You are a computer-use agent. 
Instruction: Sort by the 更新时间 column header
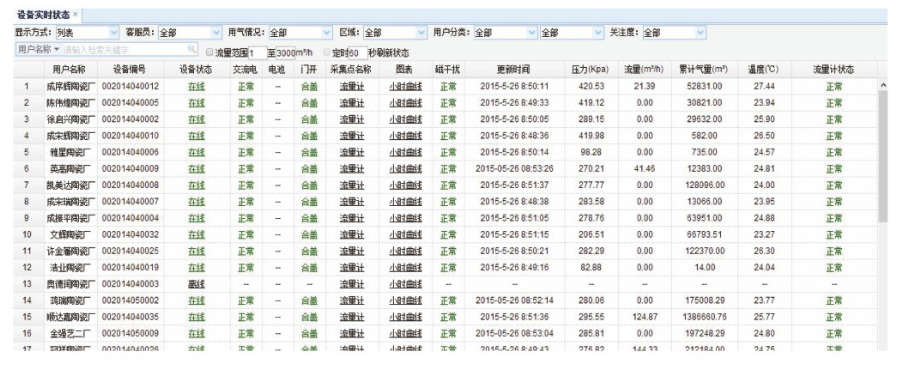[513, 70]
